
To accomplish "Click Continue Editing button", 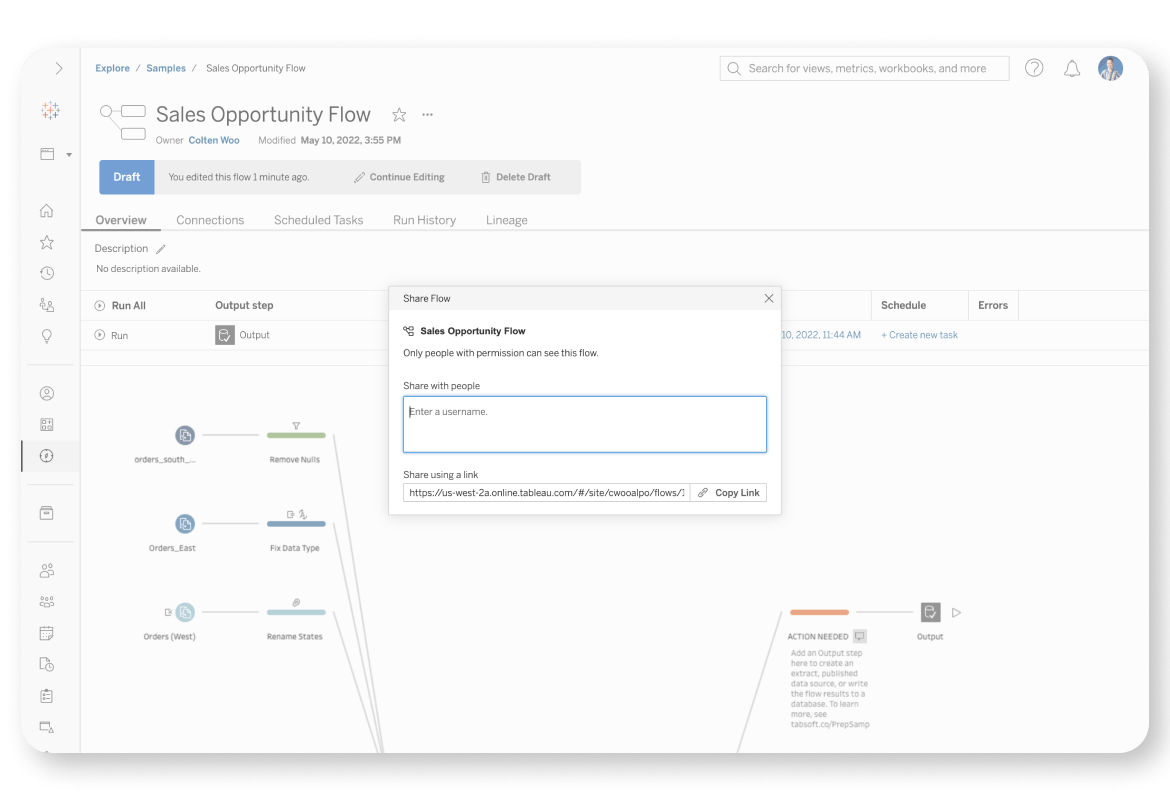I will [x=399, y=177].
